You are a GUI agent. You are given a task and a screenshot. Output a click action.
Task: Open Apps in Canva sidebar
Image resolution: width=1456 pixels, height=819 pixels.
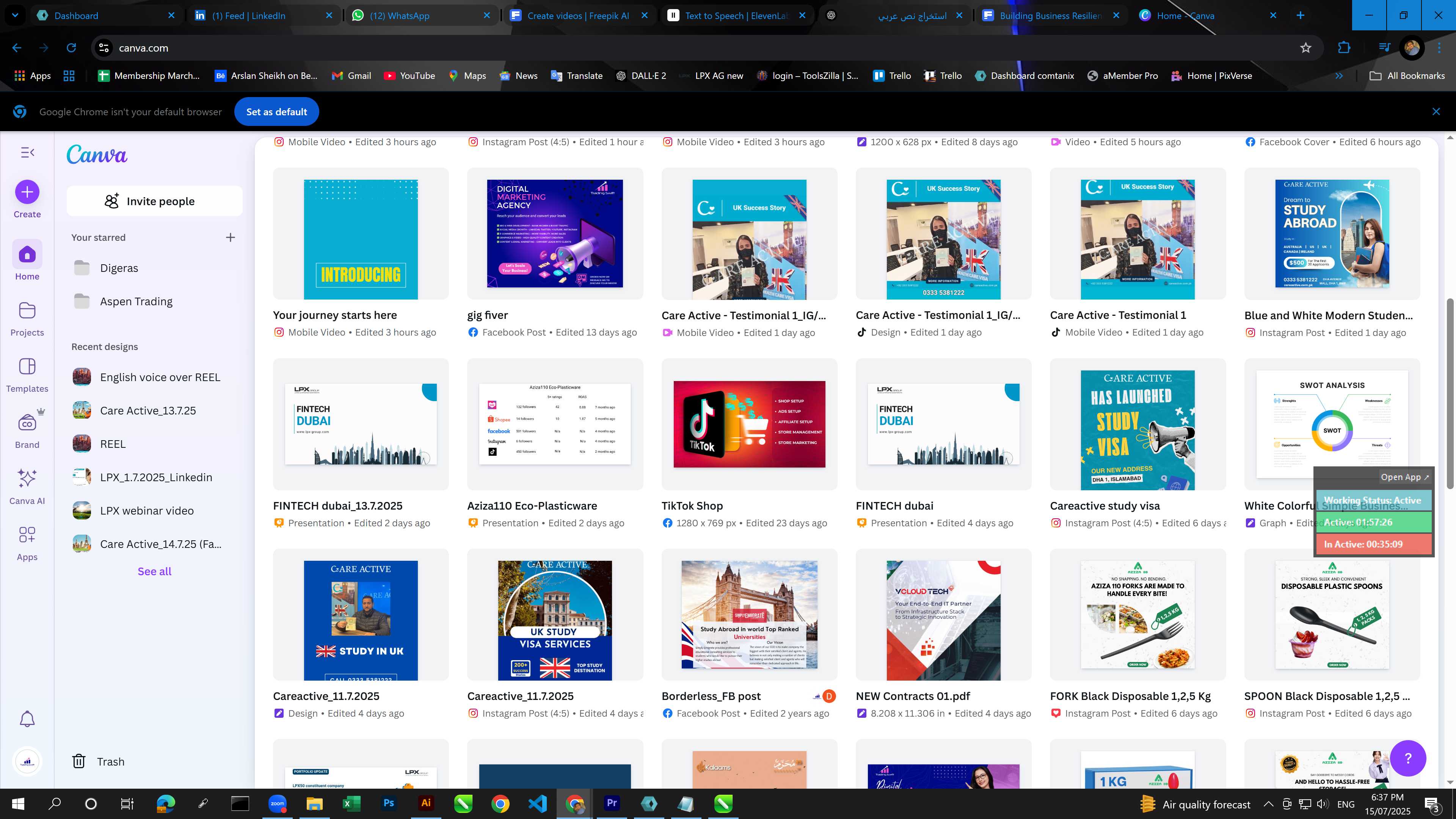27,543
